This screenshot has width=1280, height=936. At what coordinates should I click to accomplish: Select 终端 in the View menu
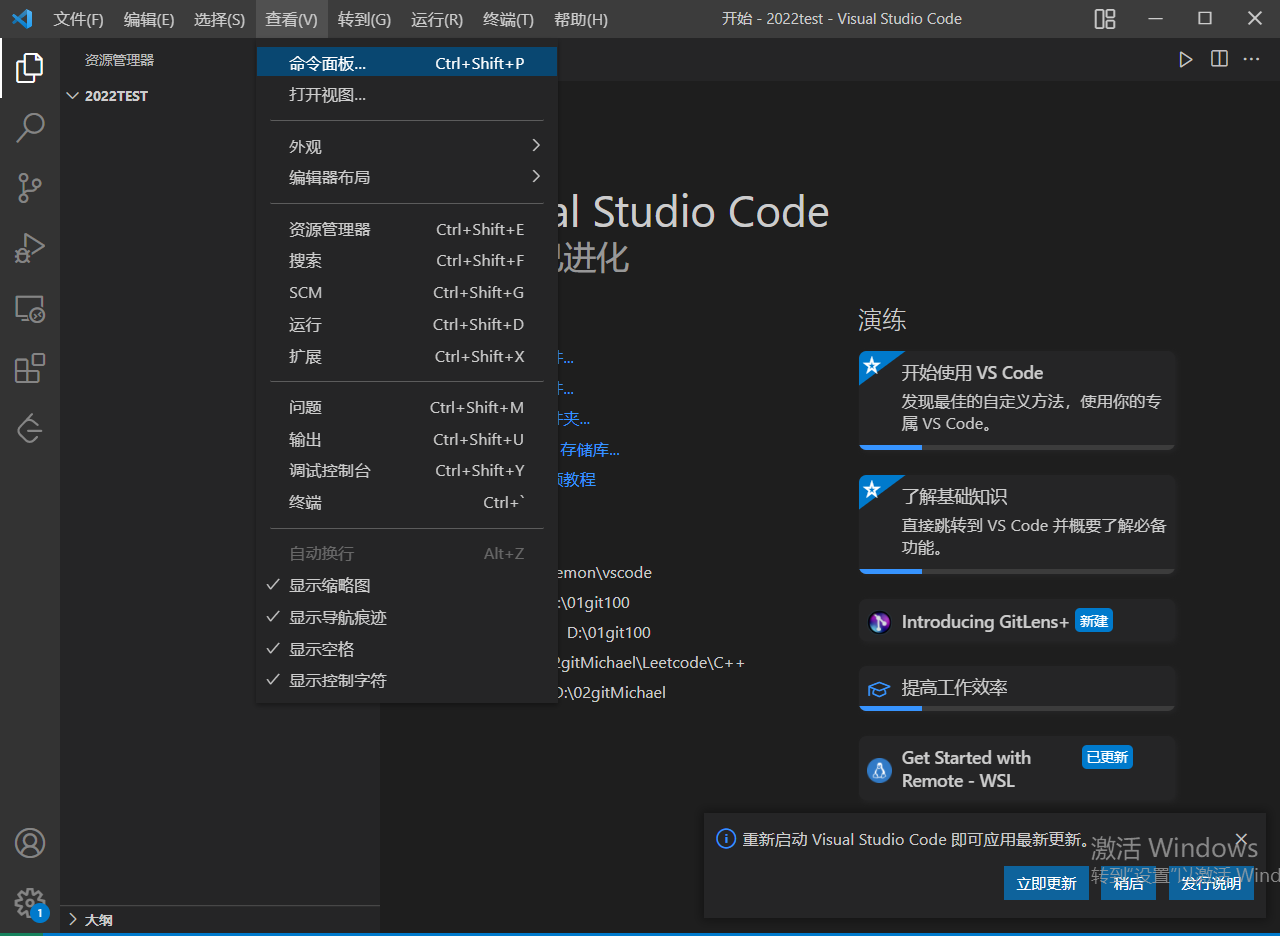(407, 503)
